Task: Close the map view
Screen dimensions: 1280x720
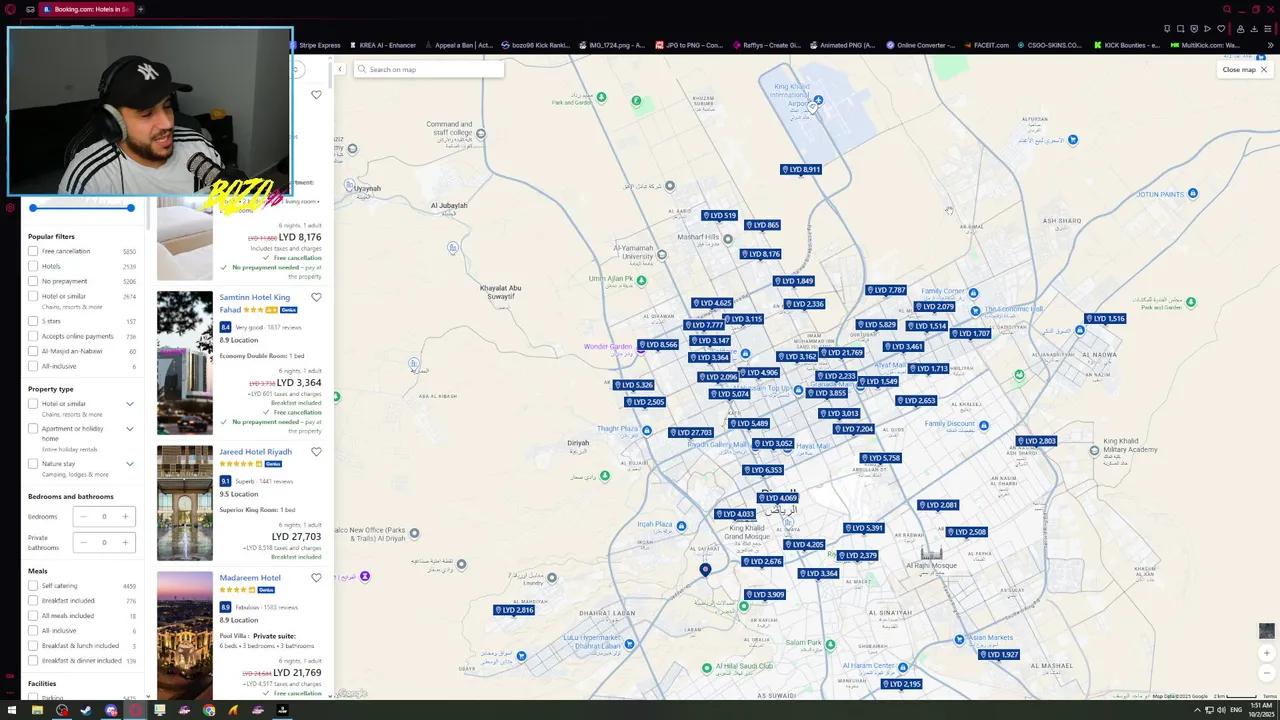Action: click(x=1245, y=70)
